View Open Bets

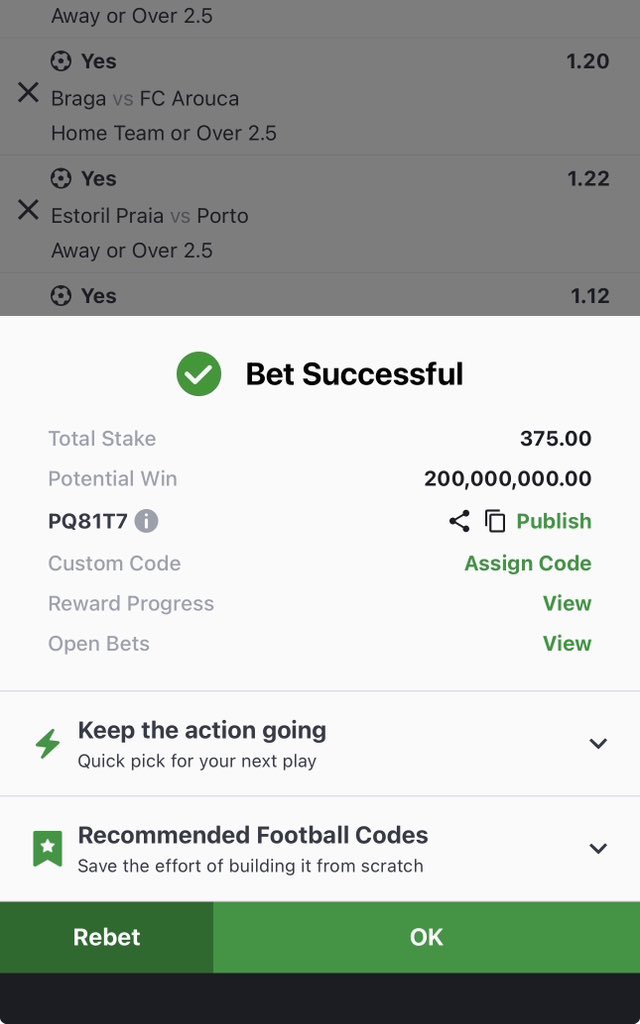[x=567, y=643]
